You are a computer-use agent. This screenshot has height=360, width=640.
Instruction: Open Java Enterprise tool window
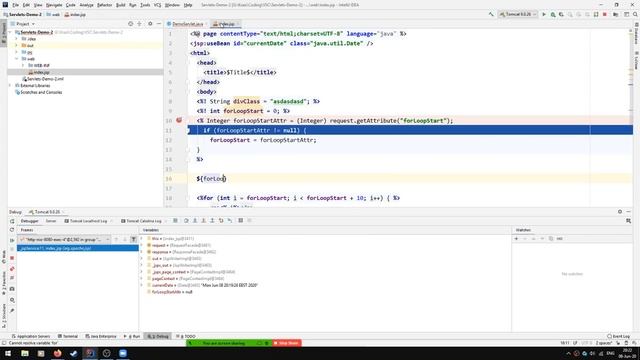click(101, 336)
